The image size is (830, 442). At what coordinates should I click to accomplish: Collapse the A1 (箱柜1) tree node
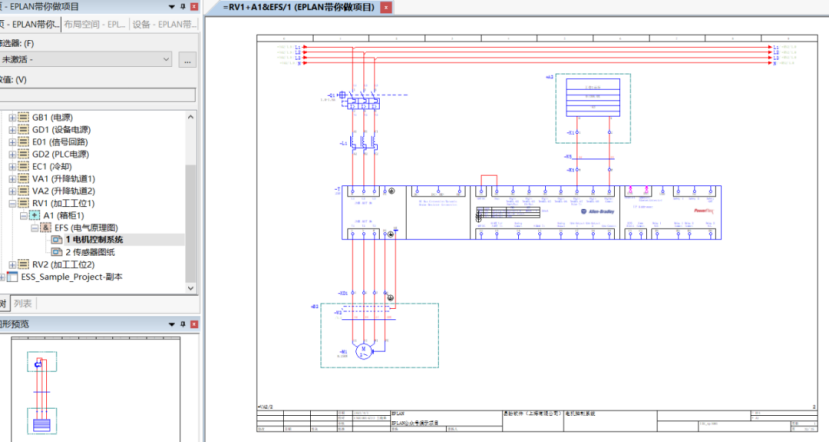point(23,215)
